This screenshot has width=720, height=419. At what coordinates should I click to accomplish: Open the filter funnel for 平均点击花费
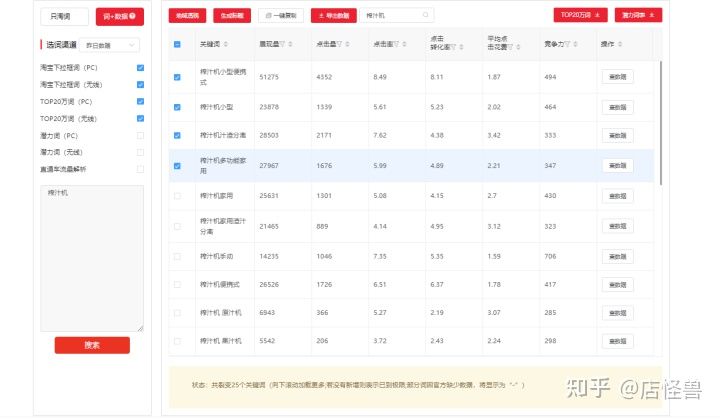click(510, 47)
